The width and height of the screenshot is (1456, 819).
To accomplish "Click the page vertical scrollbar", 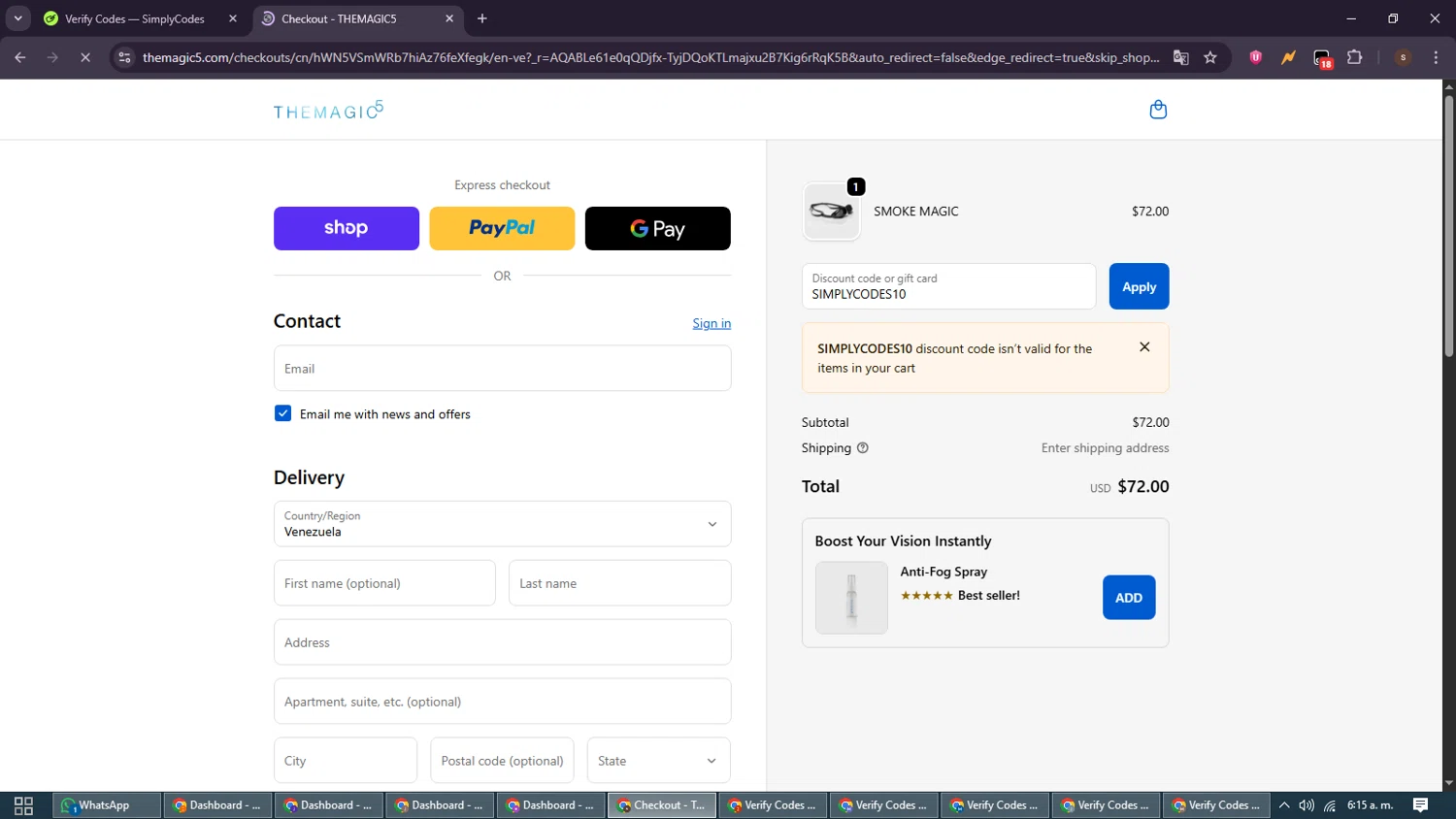I will [x=1448, y=226].
